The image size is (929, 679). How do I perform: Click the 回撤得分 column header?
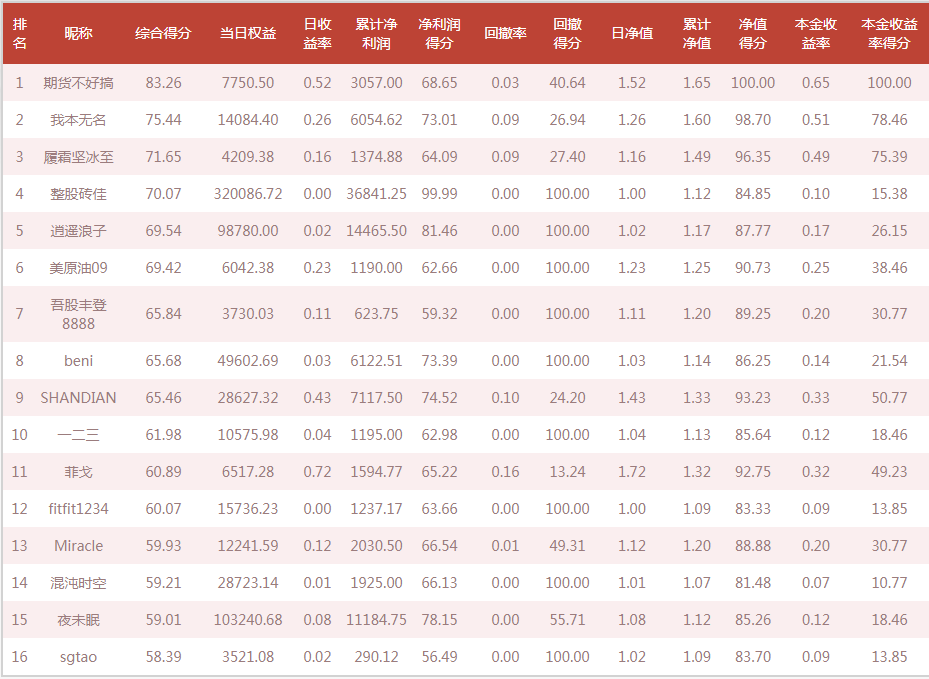click(567, 33)
